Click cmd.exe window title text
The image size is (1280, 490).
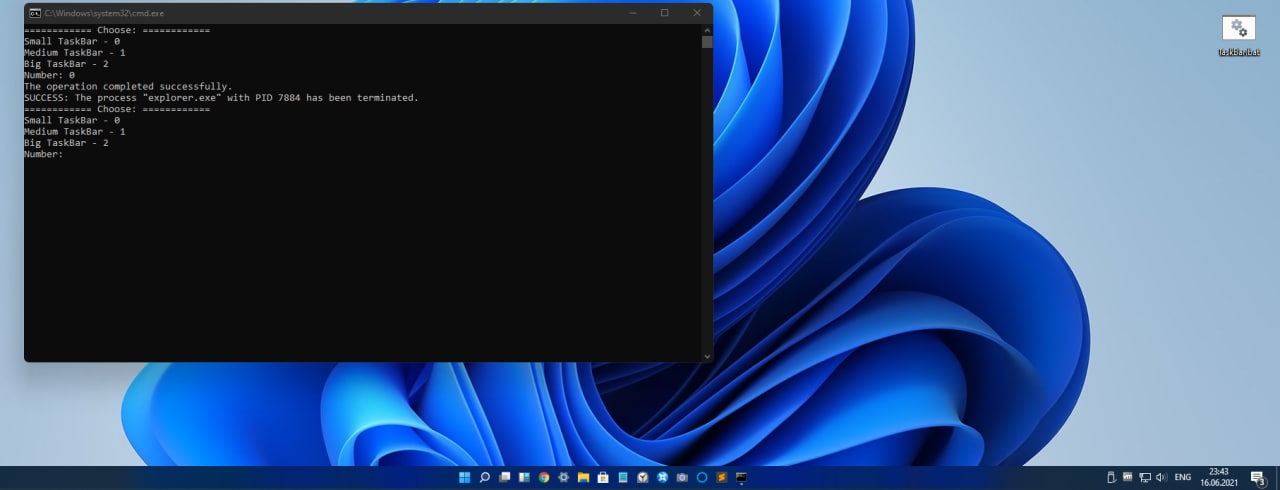coord(104,13)
